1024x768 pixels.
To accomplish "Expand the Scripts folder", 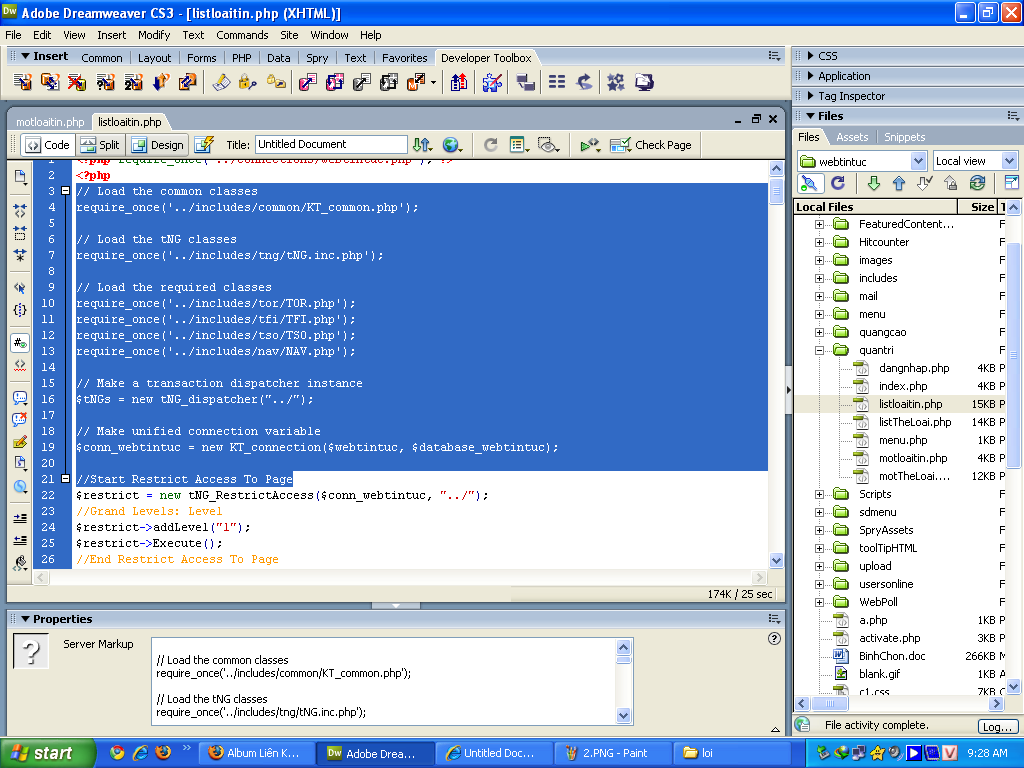I will click(x=819, y=494).
